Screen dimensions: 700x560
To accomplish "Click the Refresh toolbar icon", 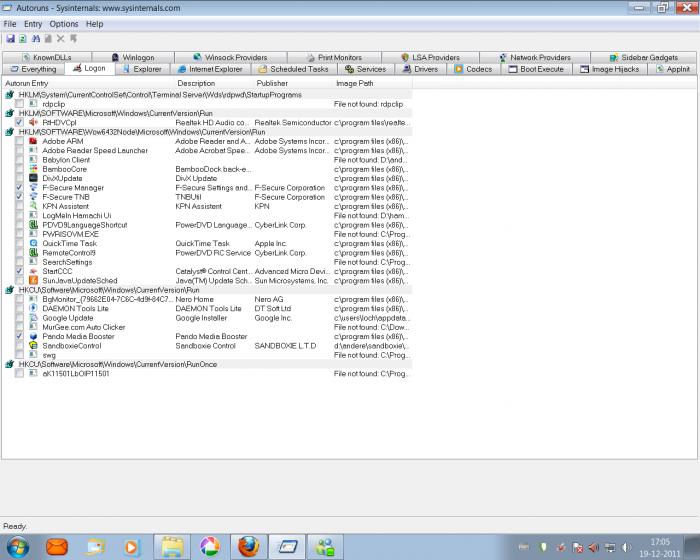I will tap(22, 39).
